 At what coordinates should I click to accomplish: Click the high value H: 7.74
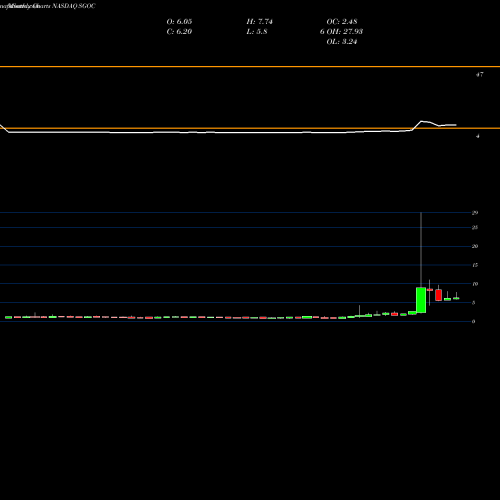(260, 21)
